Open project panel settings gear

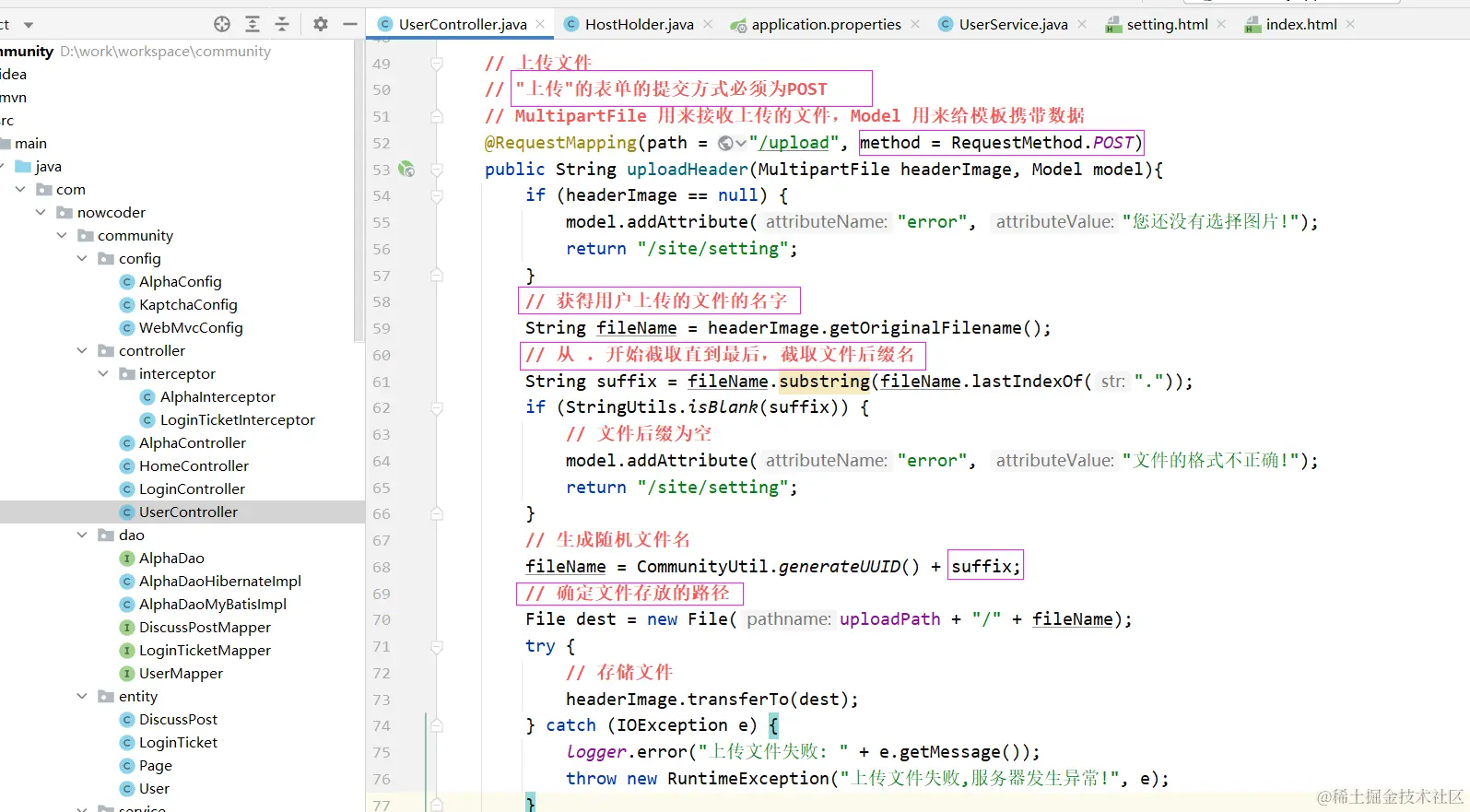pos(321,24)
